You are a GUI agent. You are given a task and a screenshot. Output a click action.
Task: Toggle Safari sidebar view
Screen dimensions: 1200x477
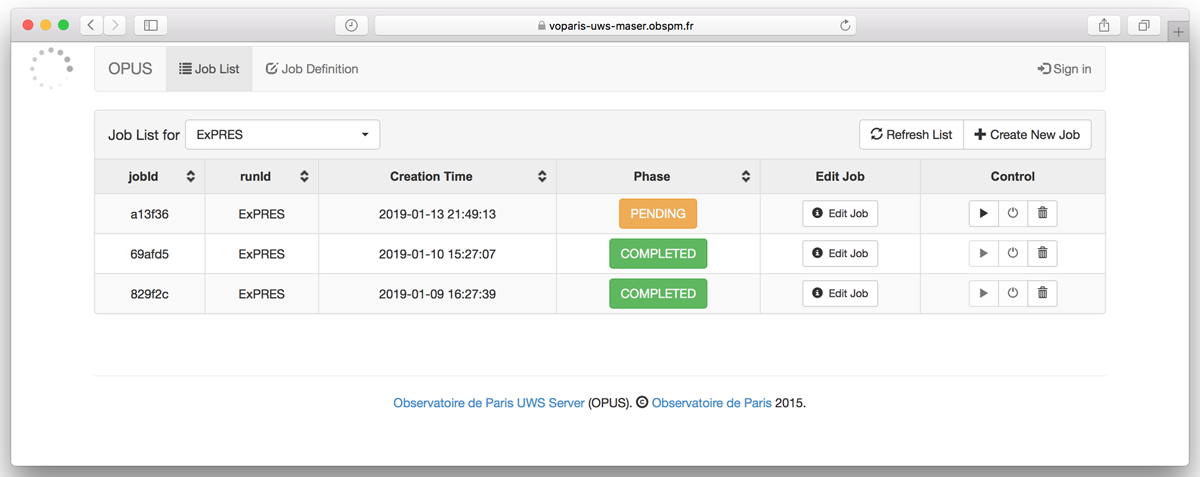151,25
